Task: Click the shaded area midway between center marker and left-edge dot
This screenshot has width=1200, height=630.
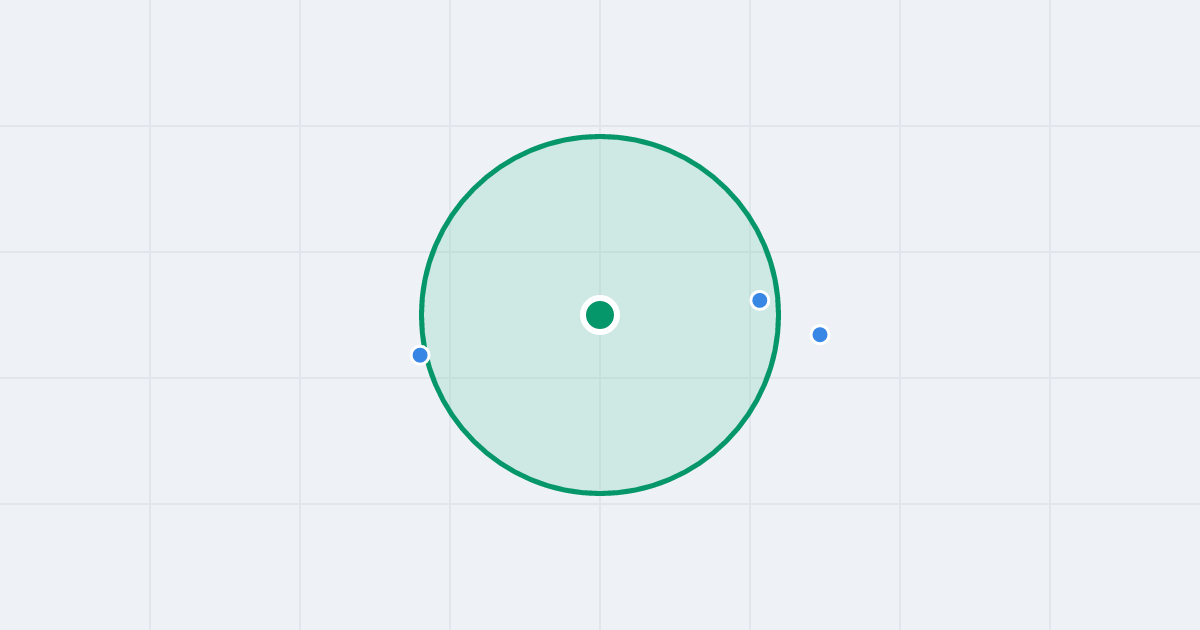Action: point(510,335)
